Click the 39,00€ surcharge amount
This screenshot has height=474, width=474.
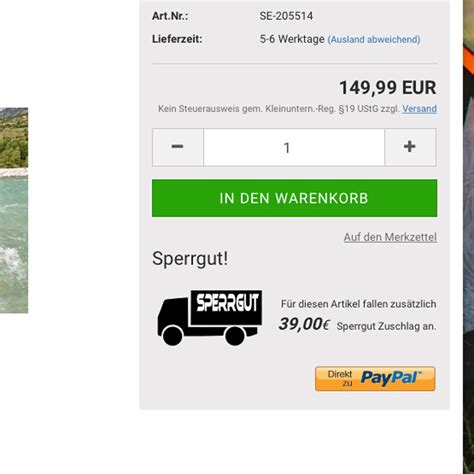304,324
